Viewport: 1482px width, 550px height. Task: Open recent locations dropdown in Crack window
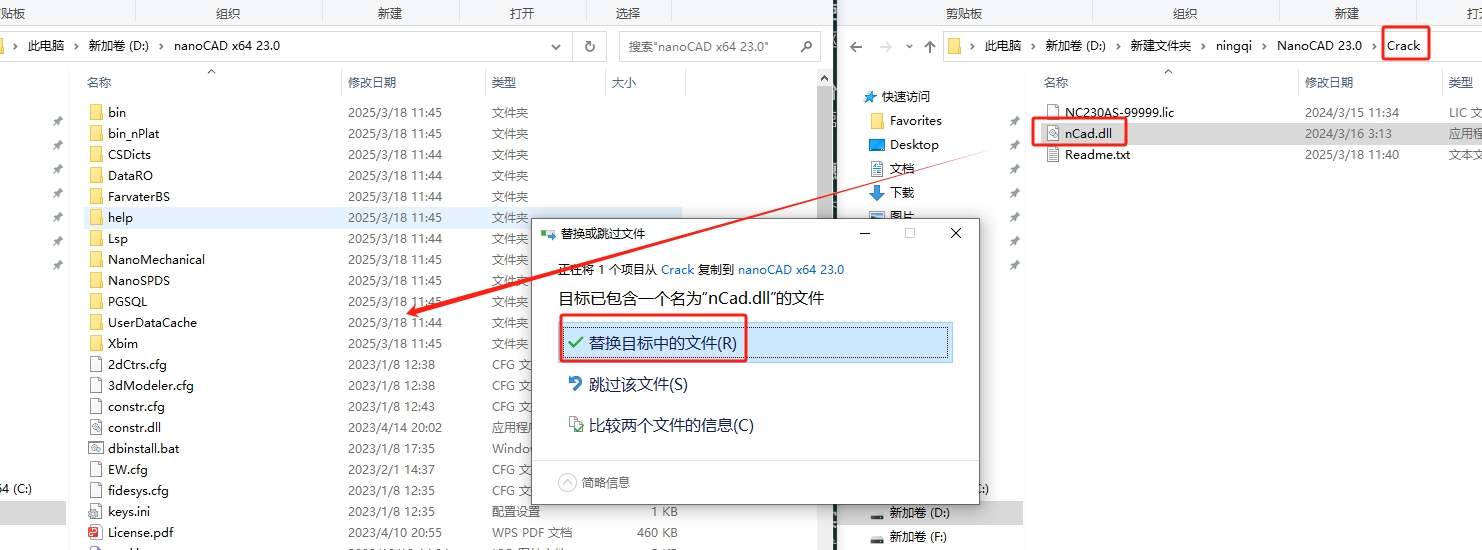click(908, 46)
